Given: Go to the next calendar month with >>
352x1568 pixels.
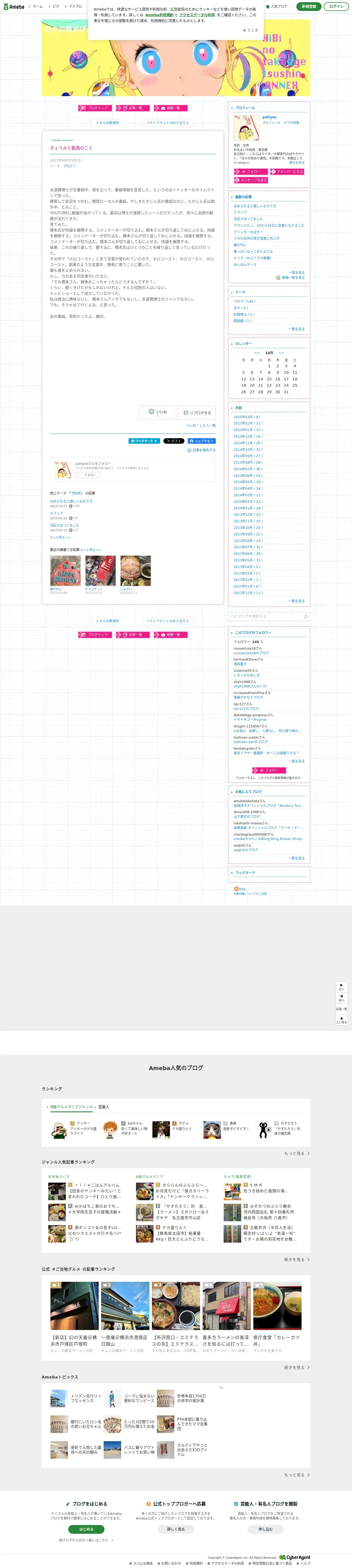Looking at the screenshot, I should (281, 353).
